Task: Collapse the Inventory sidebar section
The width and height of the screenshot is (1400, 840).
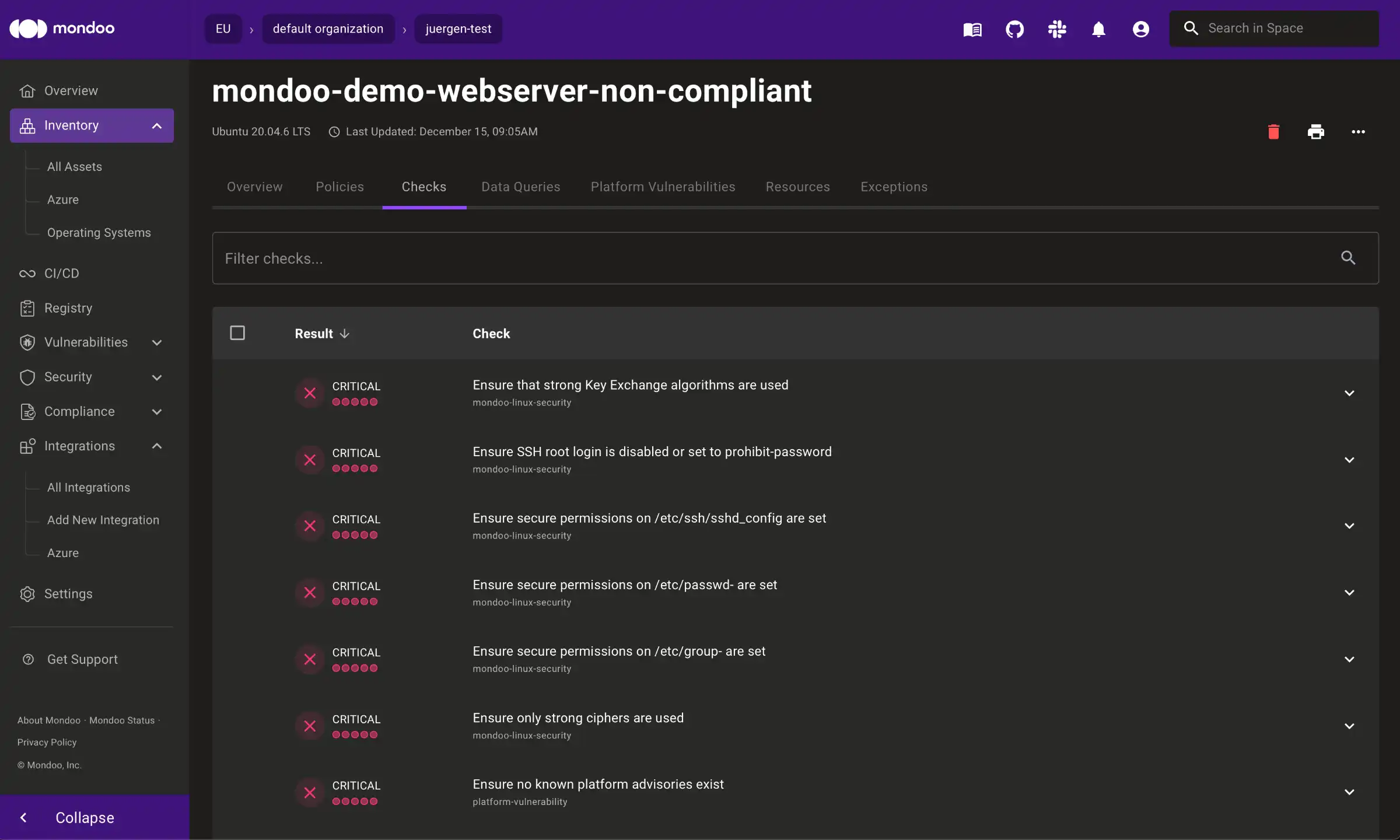Action: tap(156, 126)
